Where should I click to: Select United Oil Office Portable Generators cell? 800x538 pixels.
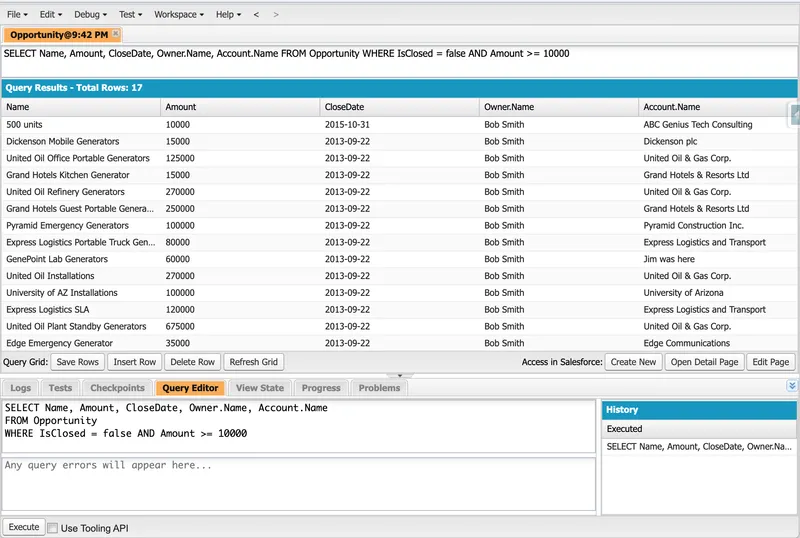click(81, 158)
